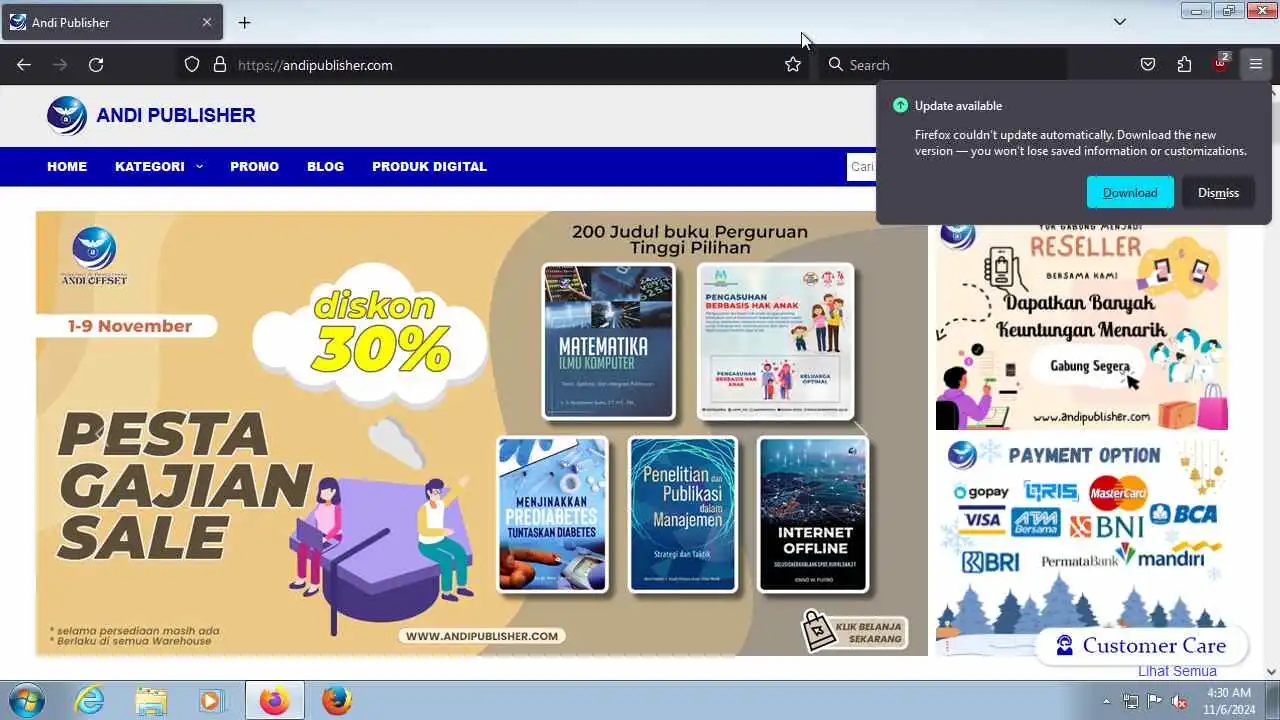
Task: Click the www.andipublisher.com text on banner
Action: (x=482, y=635)
